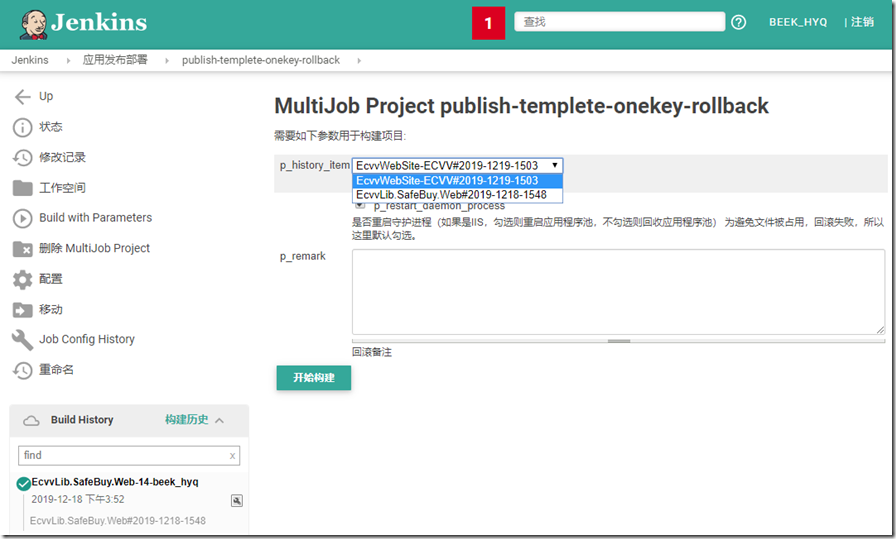Focus the p_remark text area
896x539 pixels.
click(x=618, y=292)
